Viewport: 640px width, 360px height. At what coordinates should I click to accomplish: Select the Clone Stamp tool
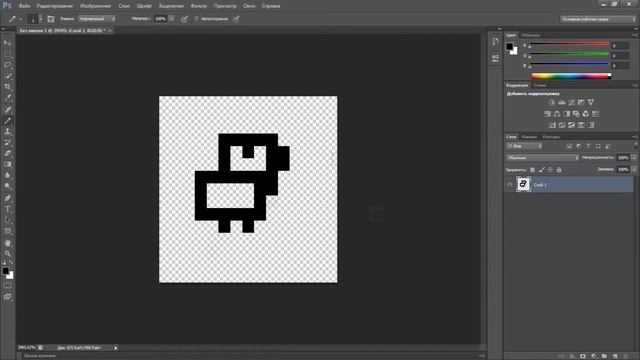click(x=7, y=131)
